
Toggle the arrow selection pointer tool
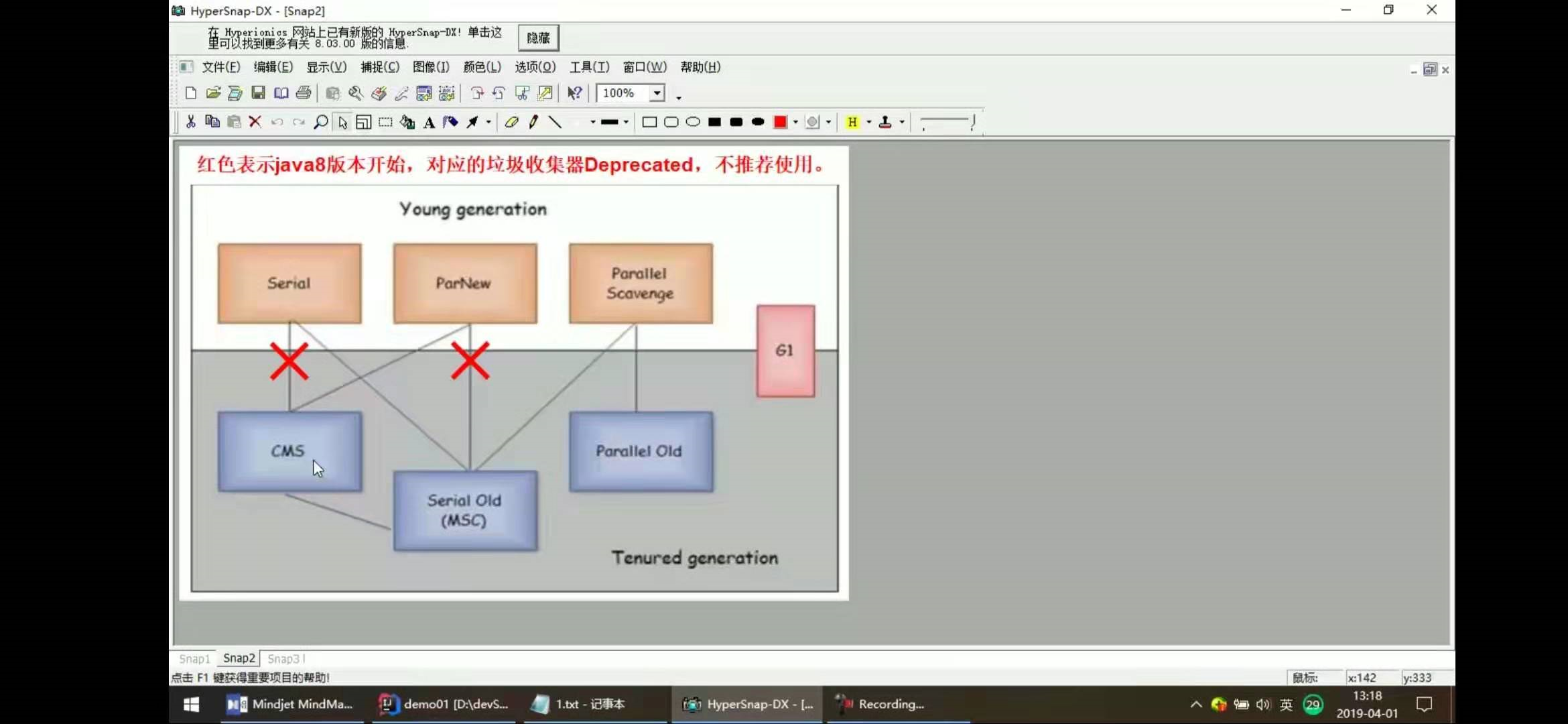tap(342, 122)
